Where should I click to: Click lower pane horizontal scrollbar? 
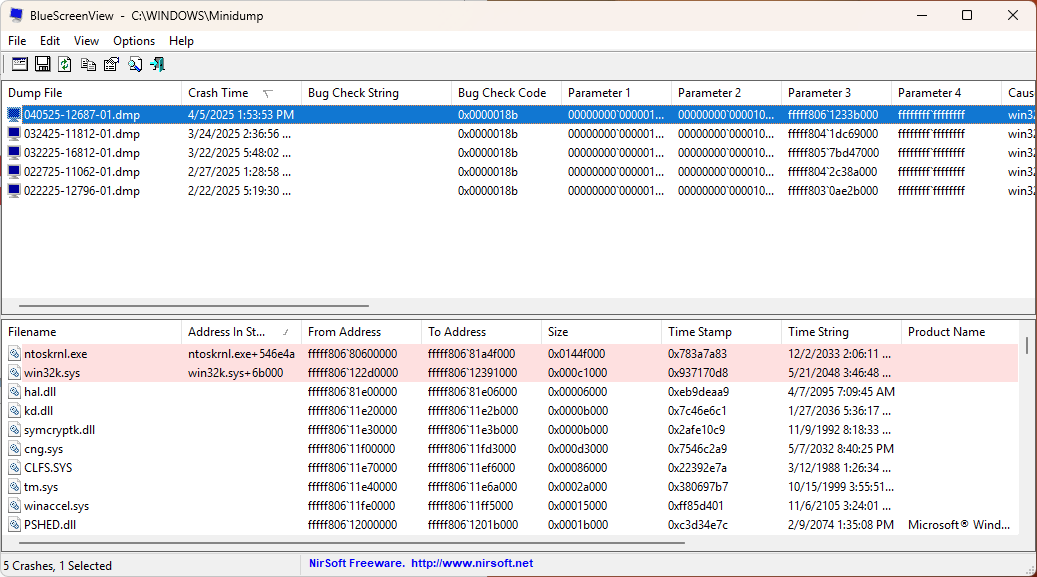[x=352, y=543]
